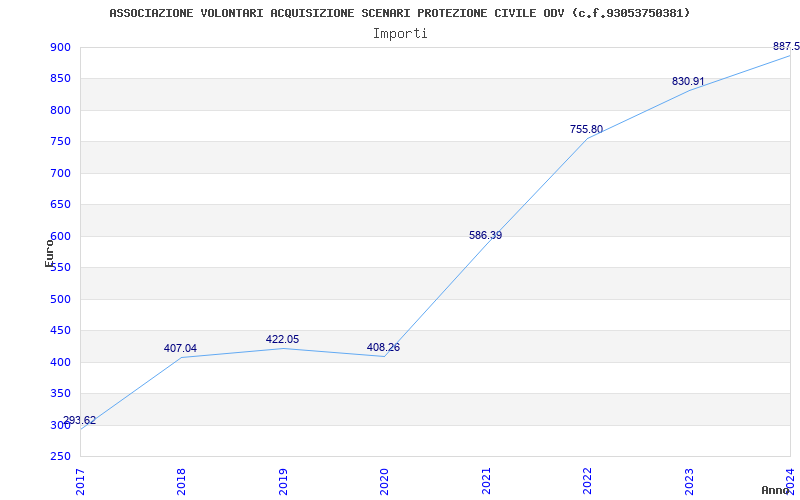Click the 293.62 data point label
This screenshot has height=500, width=800.
[80, 421]
